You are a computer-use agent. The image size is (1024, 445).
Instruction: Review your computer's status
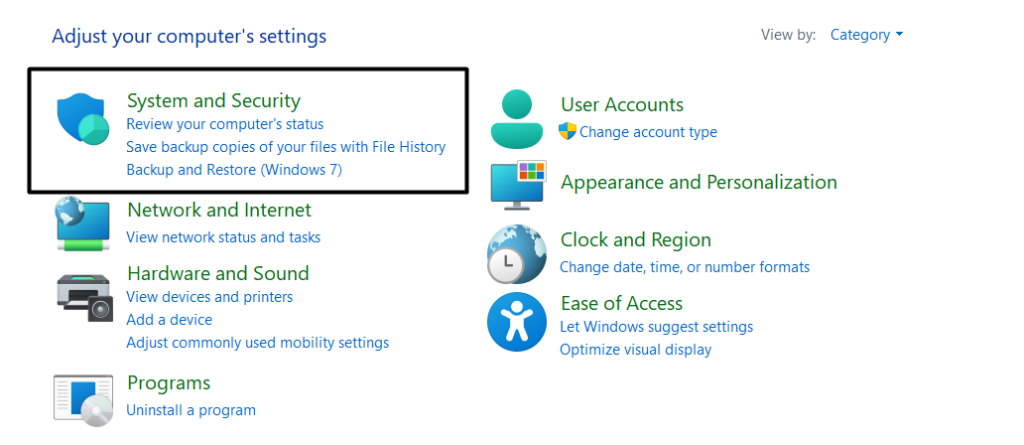point(225,124)
